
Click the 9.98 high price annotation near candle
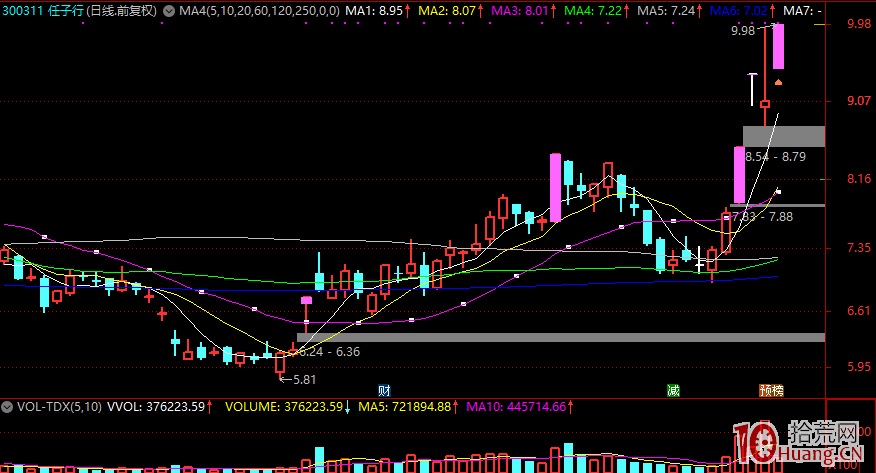[743, 31]
